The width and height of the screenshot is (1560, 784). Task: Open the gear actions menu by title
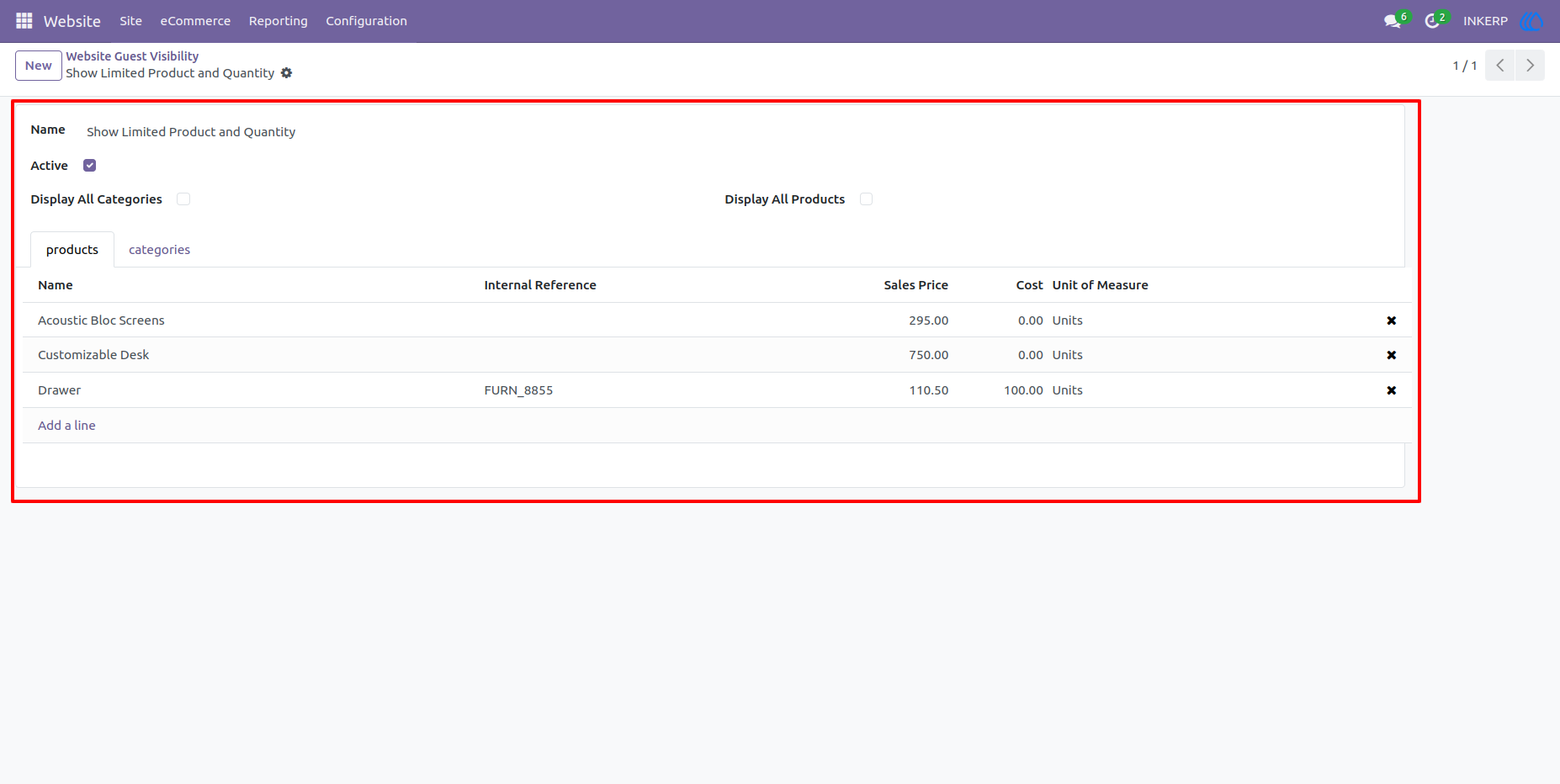coord(287,73)
